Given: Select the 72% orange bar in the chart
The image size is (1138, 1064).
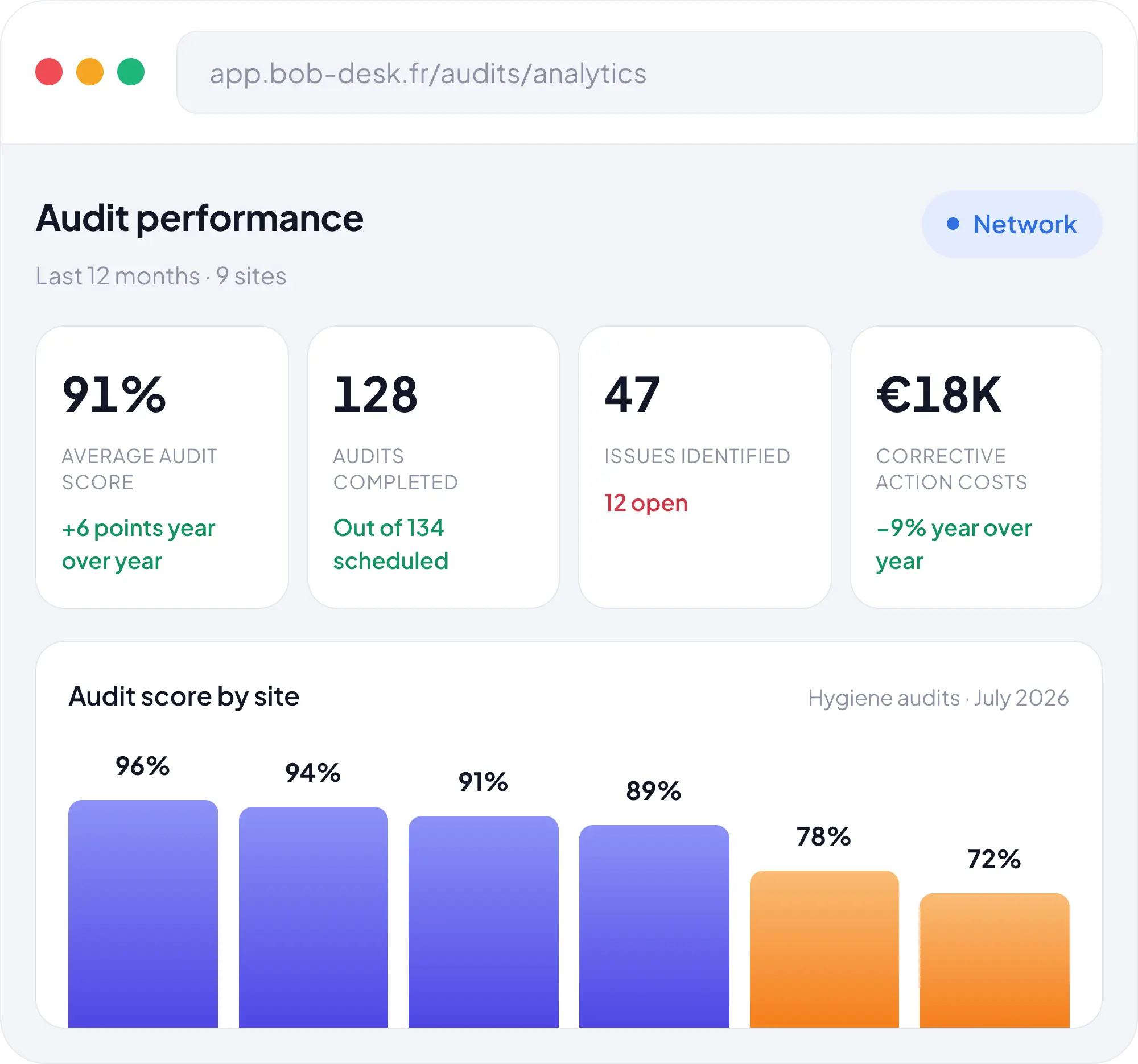Looking at the screenshot, I should (994, 960).
